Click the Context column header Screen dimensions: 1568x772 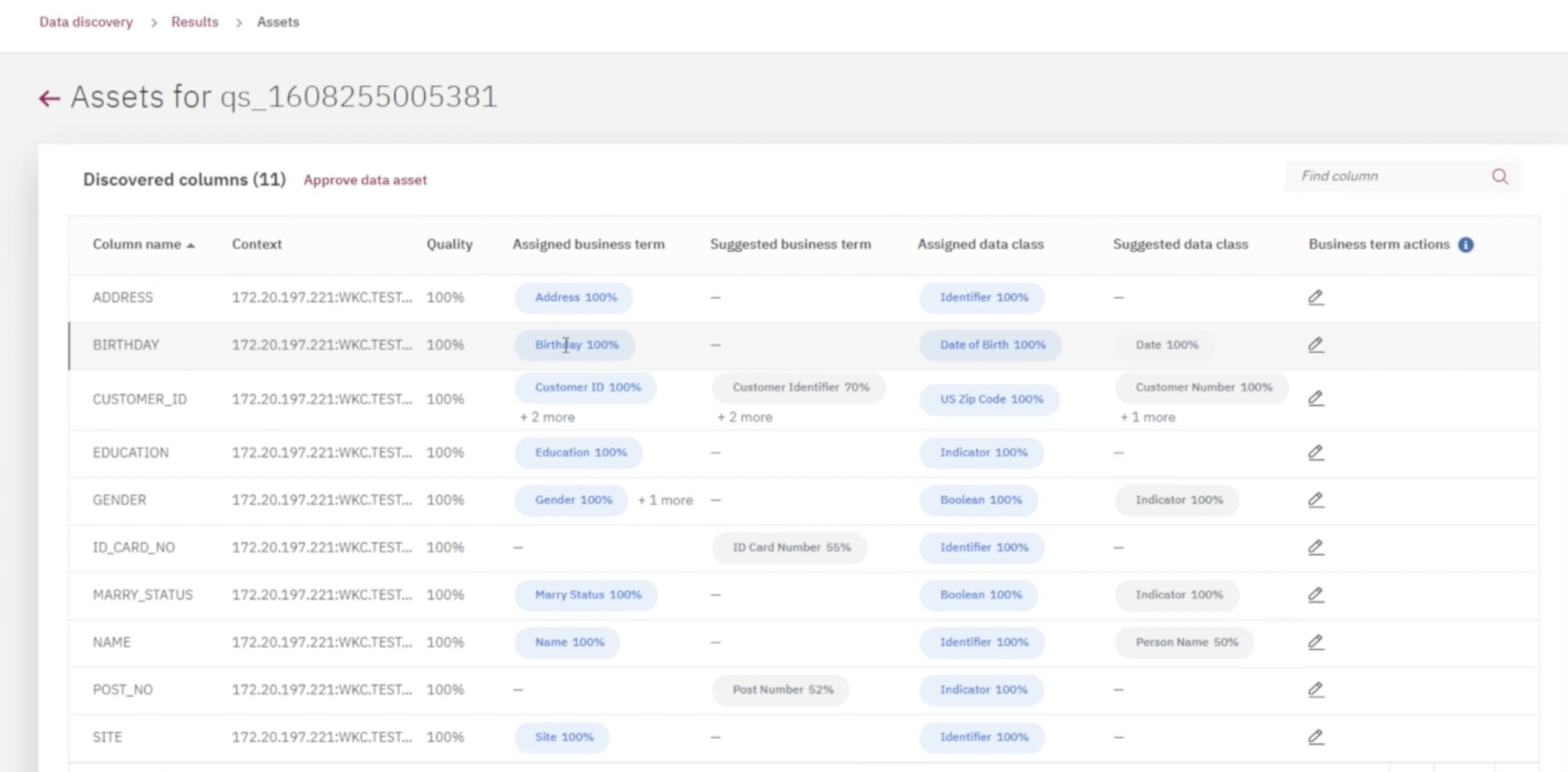(x=257, y=245)
